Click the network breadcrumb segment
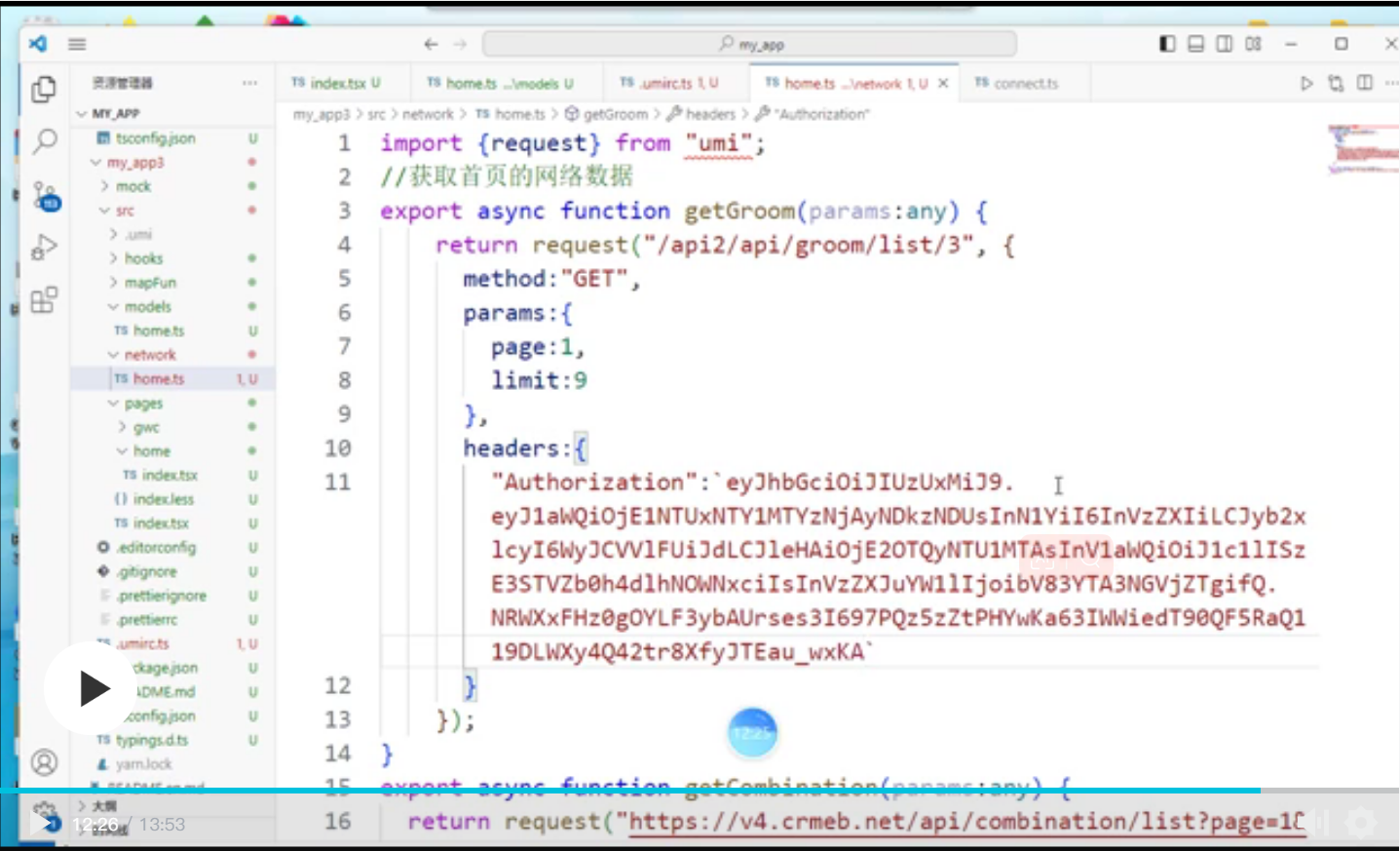Screen dimensions: 1400x851 (428, 114)
